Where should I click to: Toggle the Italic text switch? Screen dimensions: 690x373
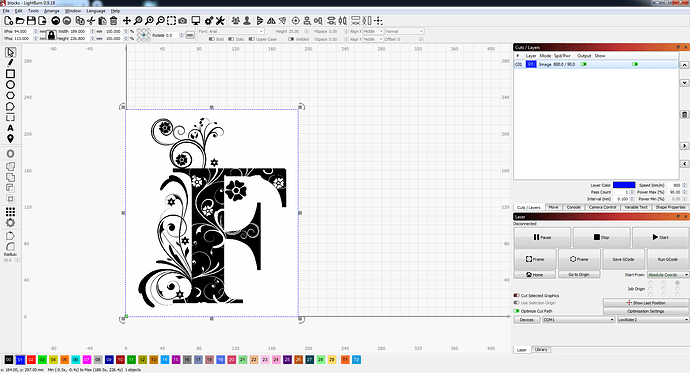click(x=231, y=39)
